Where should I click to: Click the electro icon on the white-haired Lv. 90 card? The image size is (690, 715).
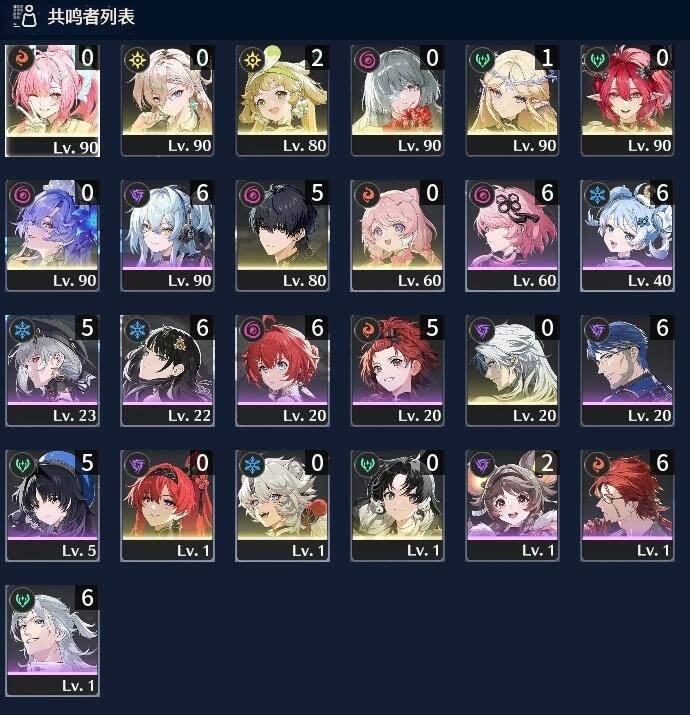pyautogui.click(x=138, y=195)
